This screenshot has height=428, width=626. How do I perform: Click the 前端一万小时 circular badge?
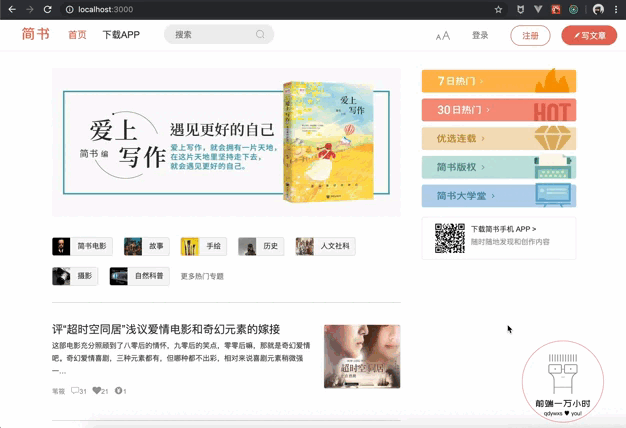(563, 381)
